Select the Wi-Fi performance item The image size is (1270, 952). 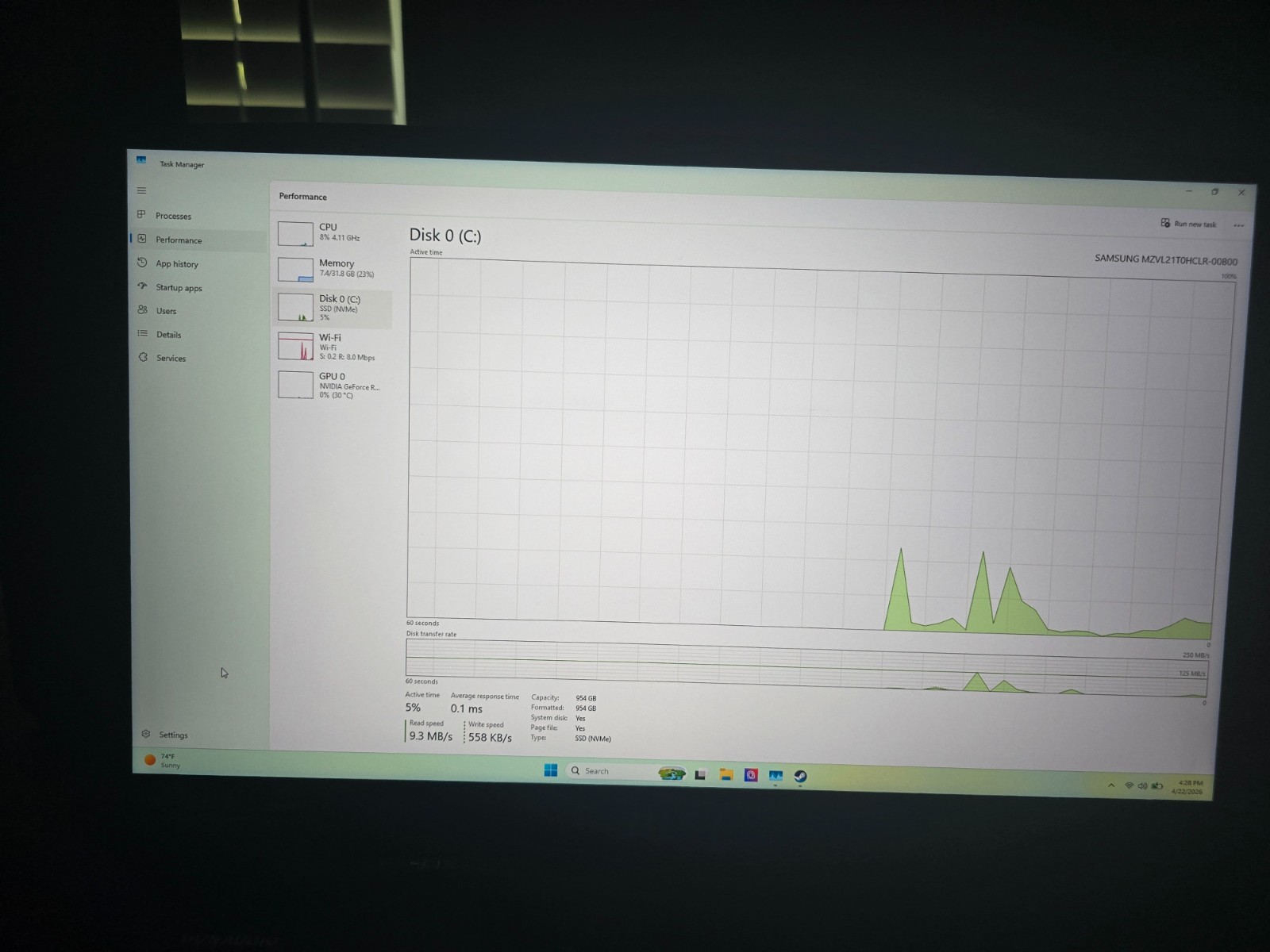coord(333,347)
